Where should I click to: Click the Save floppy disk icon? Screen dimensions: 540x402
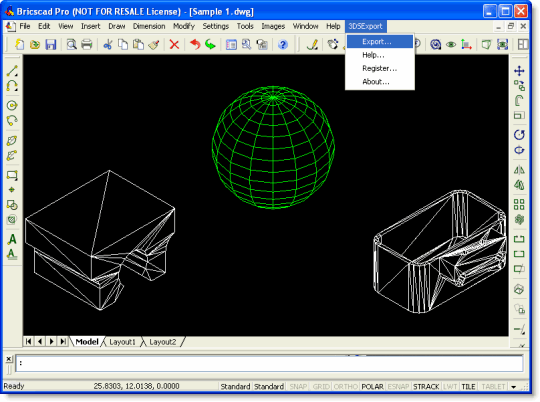point(51,44)
